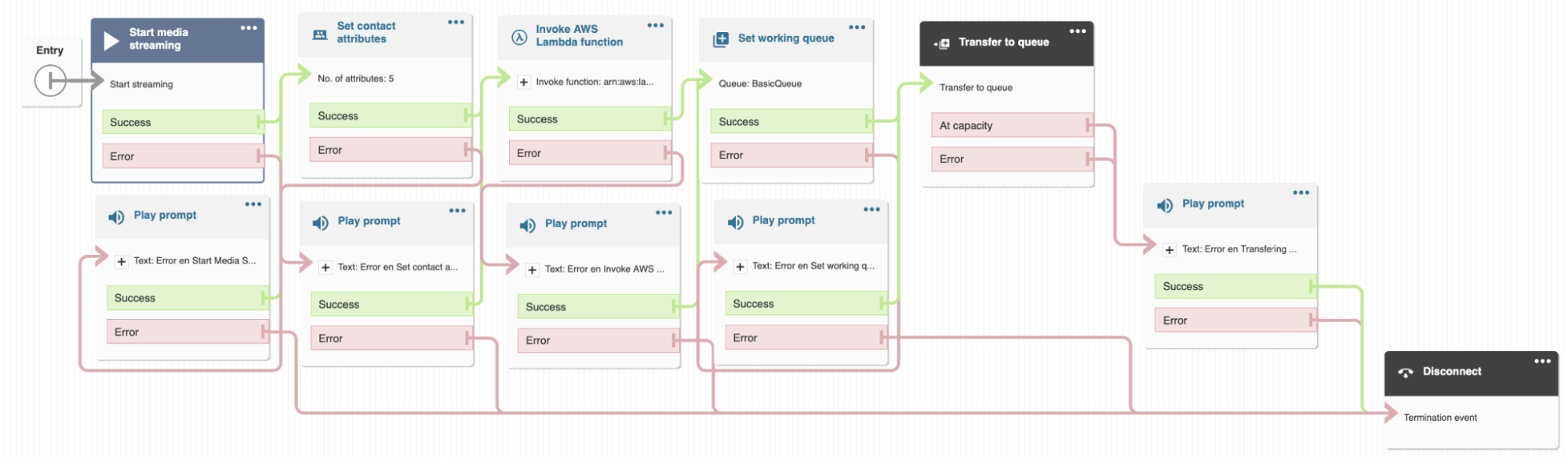Image resolution: width=1568 pixels, height=457 pixels.
Task: Click Success branch of Invoke AWS error prompt
Action: tap(598, 306)
